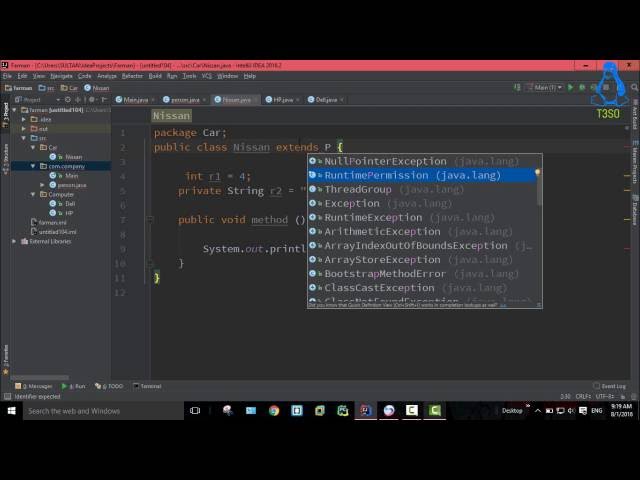Select Nissan class in project tree
This screenshot has height=480, width=640.
66,157
